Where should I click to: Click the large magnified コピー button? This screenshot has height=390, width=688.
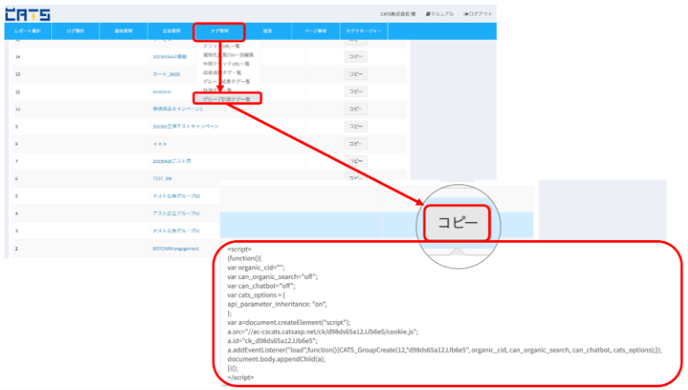457,223
